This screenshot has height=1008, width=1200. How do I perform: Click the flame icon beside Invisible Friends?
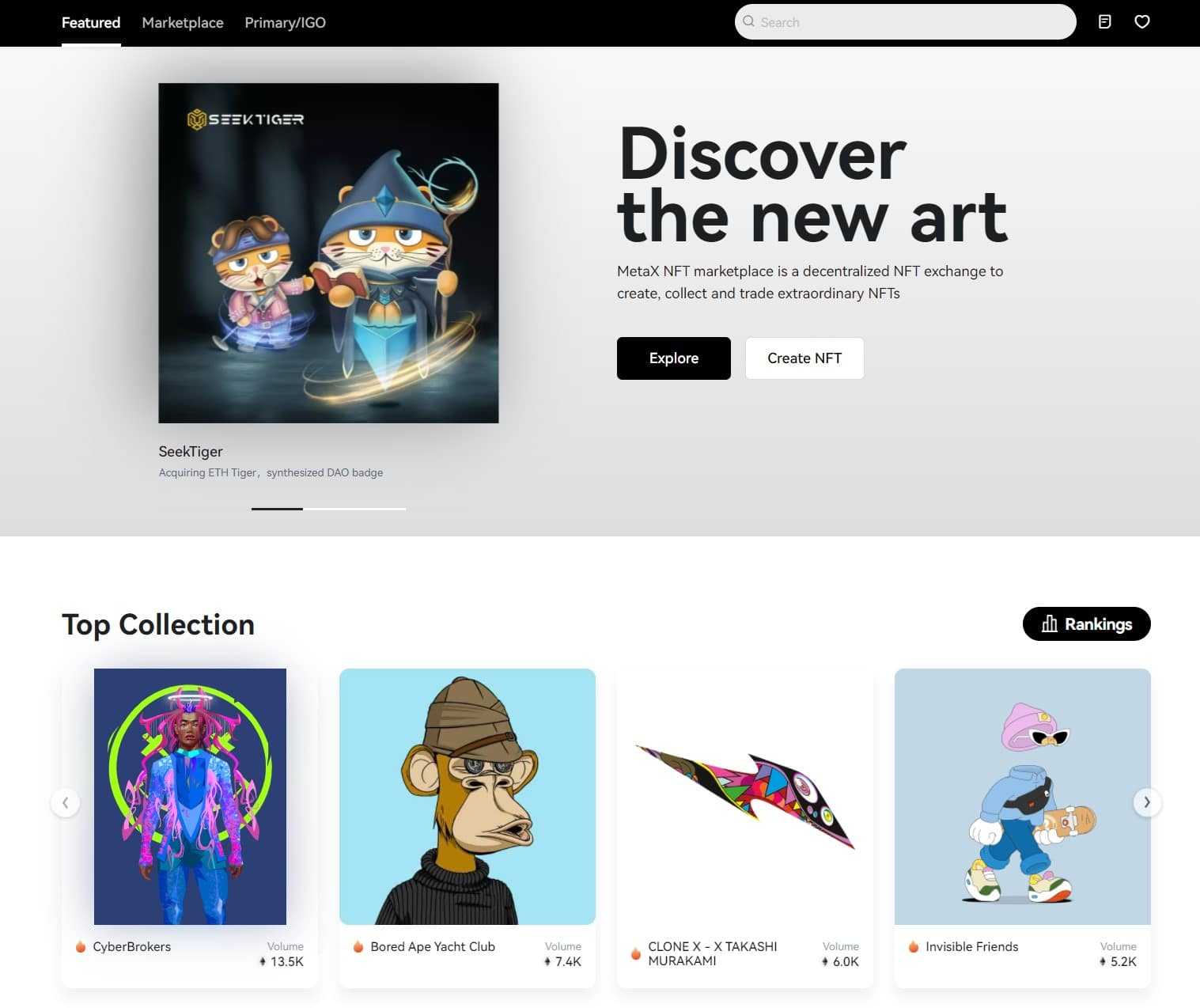[913, 946]
